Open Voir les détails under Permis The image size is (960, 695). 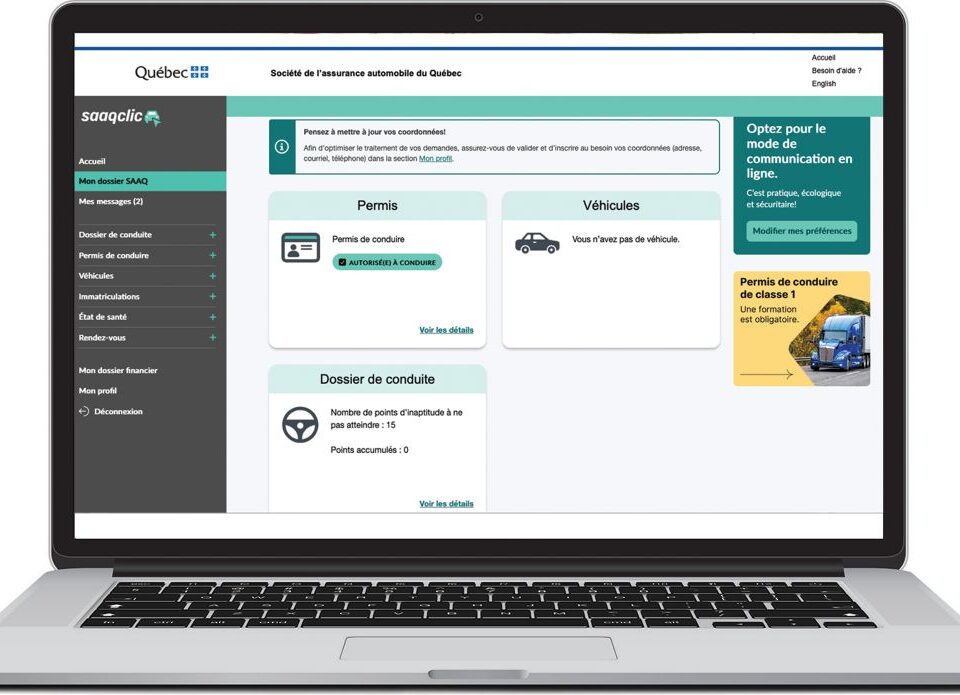click(x=446, y=330)
